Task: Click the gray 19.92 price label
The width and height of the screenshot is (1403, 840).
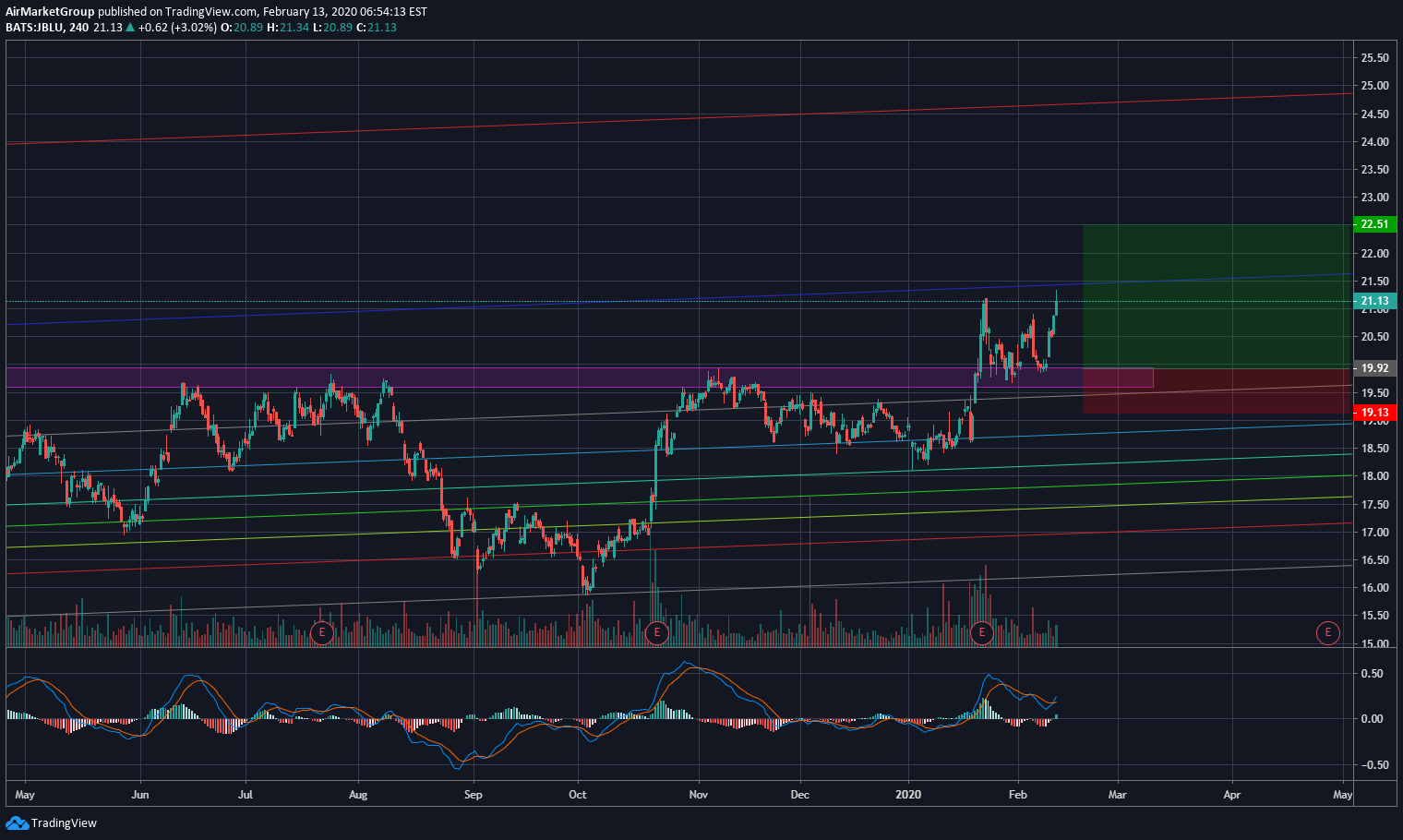Action: point(1374,367)
